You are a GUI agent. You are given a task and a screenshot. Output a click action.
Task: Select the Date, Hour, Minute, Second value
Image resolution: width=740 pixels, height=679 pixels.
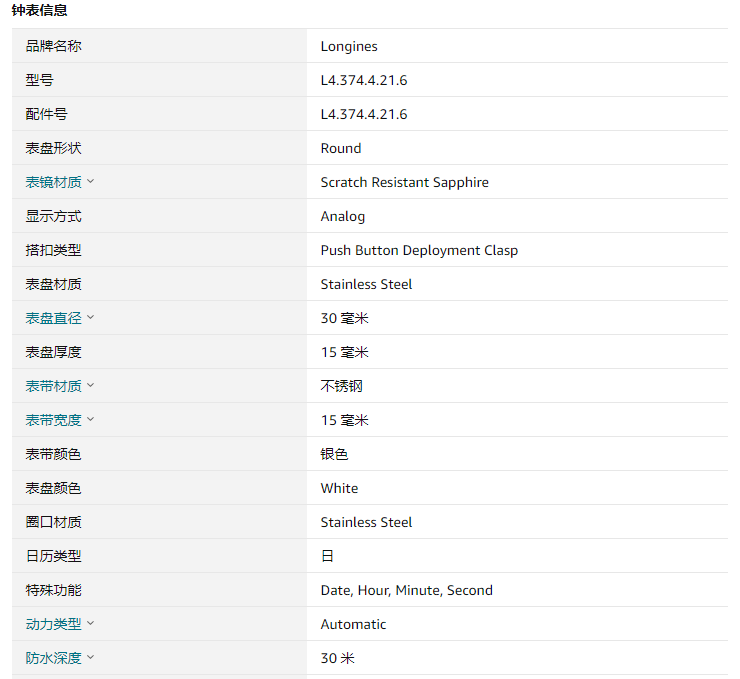coord(406,590)
